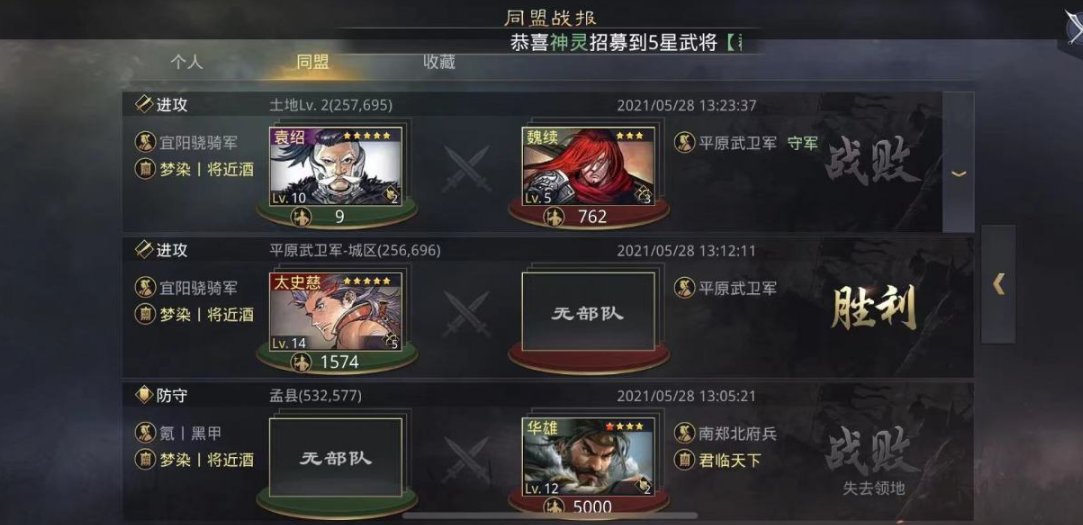Tap player icon beside 宜阳骁骑军 in first report
1083x525 pixels.
[x=144, y=142]
